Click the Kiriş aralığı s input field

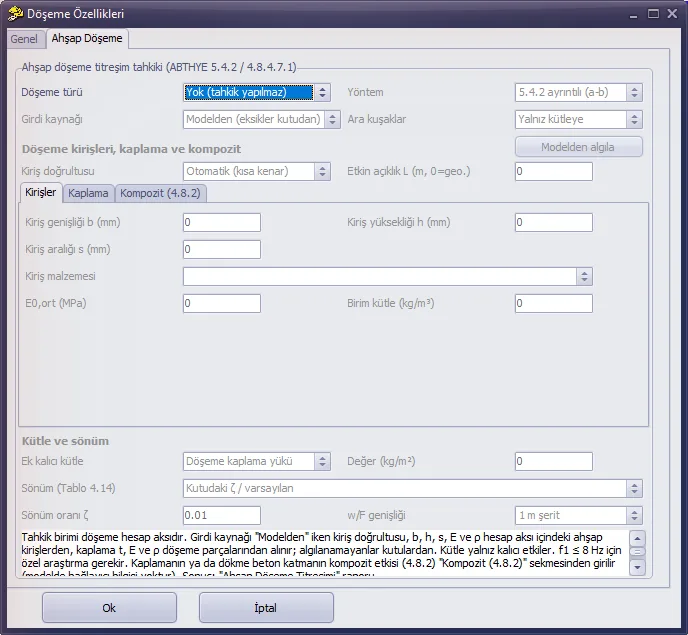pos(222,249)
